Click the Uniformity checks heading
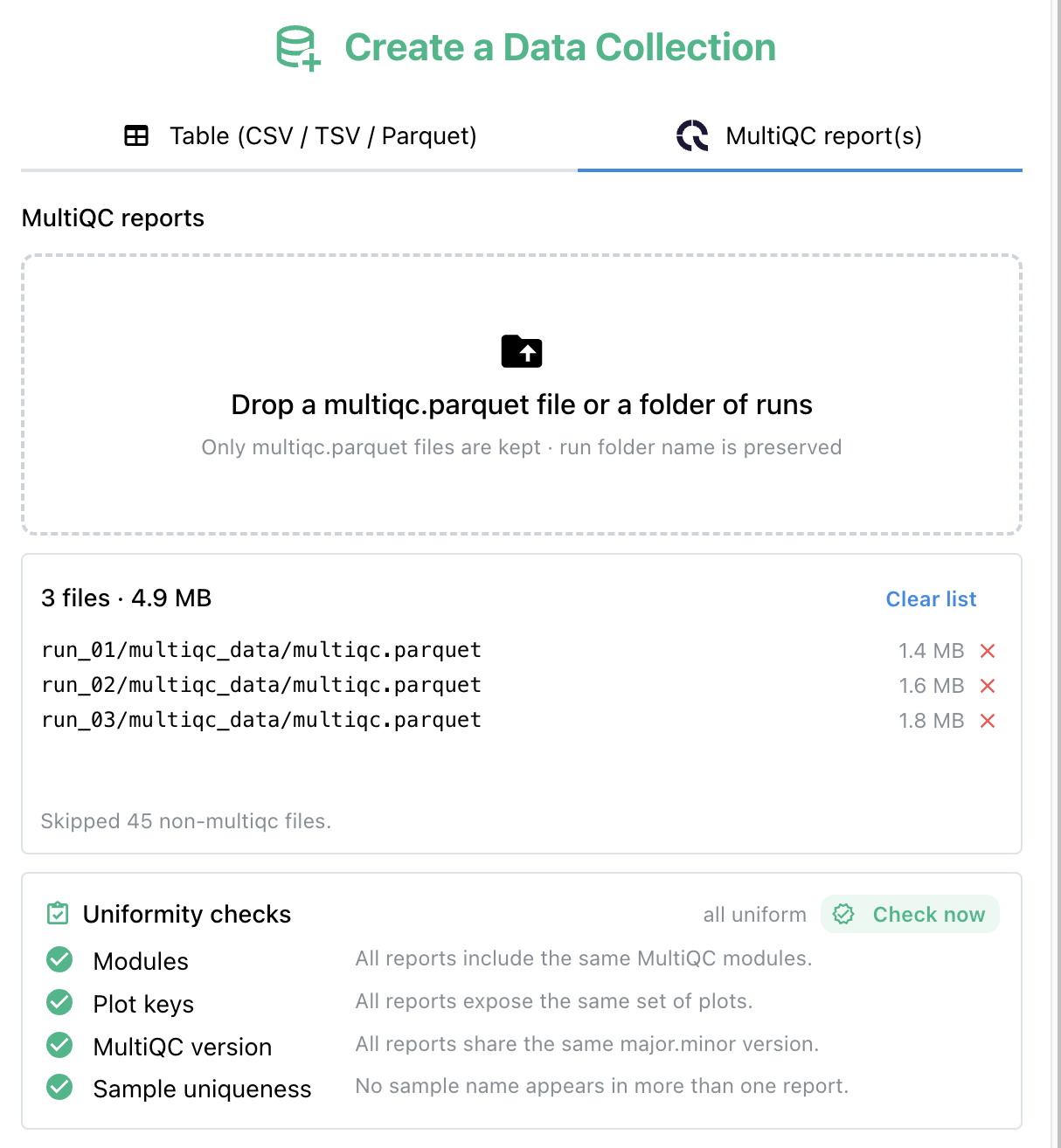Image resolution: width=1061 pixels, height=1148 pixels. (187, 914)
